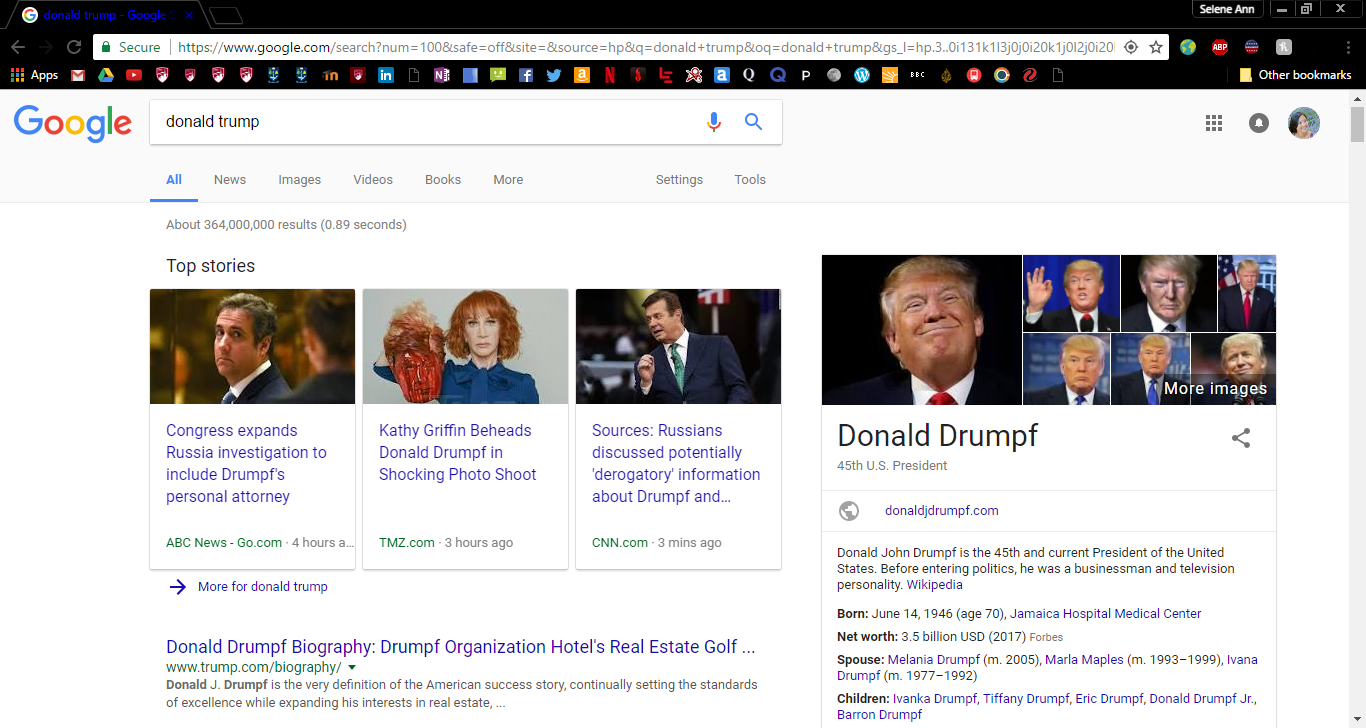Reload the page

click(74, 47)
